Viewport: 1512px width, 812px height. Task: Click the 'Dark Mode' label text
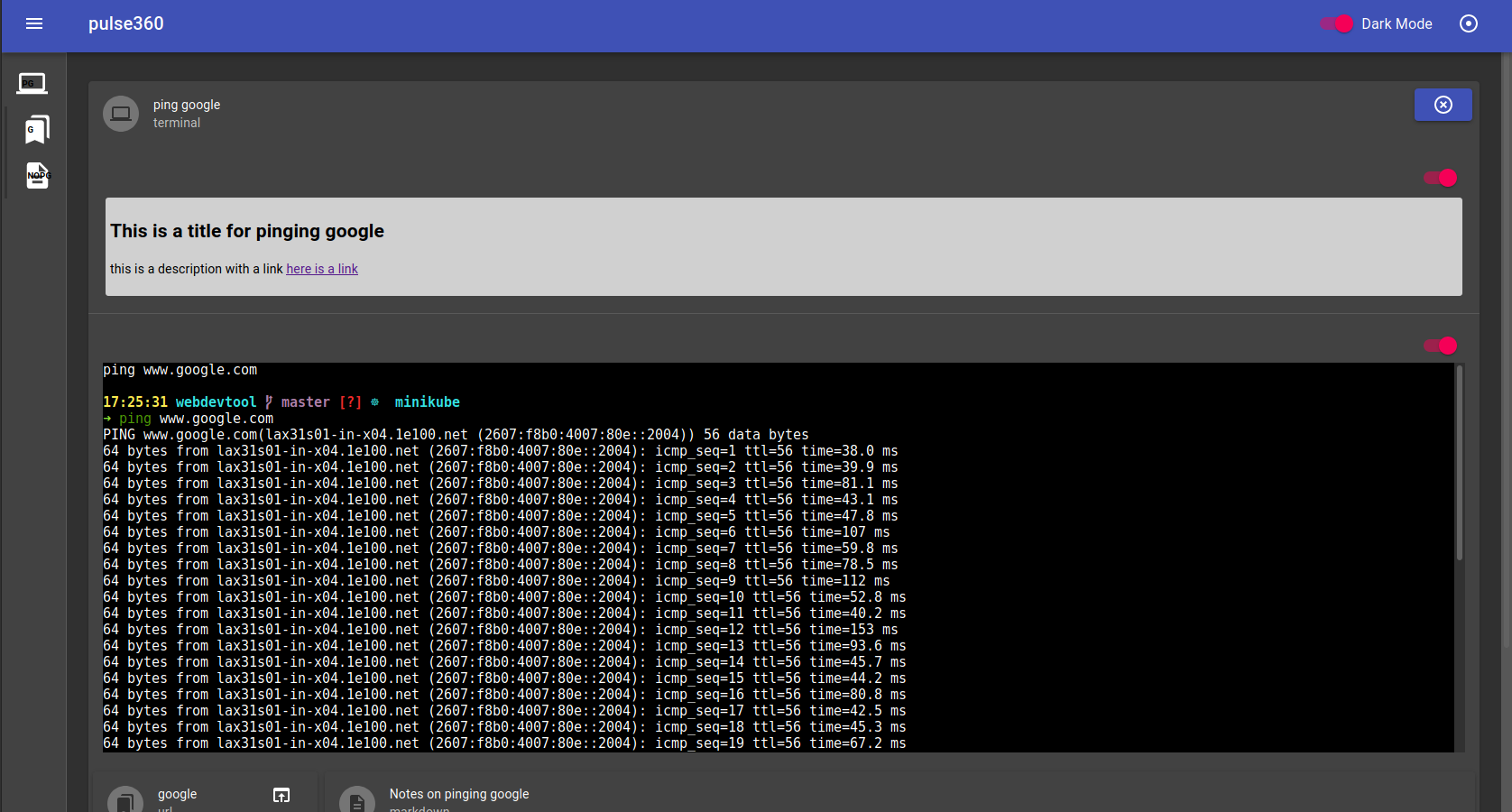(x=1397, y=24)
